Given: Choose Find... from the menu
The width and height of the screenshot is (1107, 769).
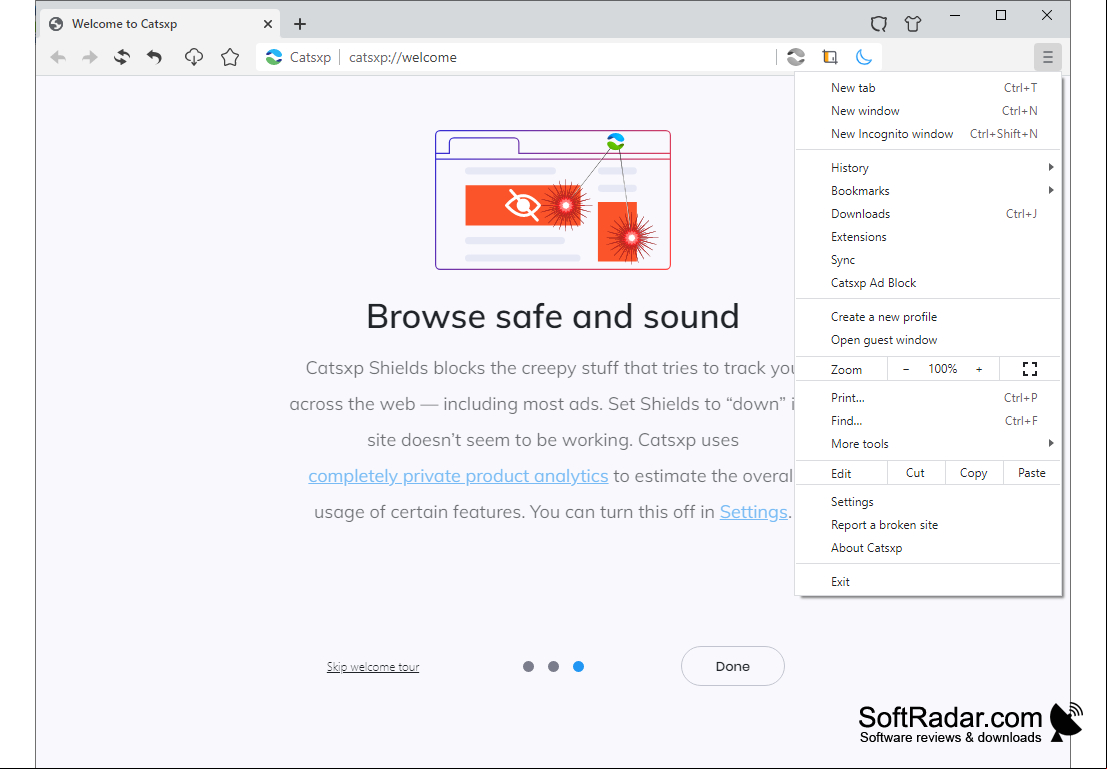Looking at the screenshot, I should click(928, 421).
